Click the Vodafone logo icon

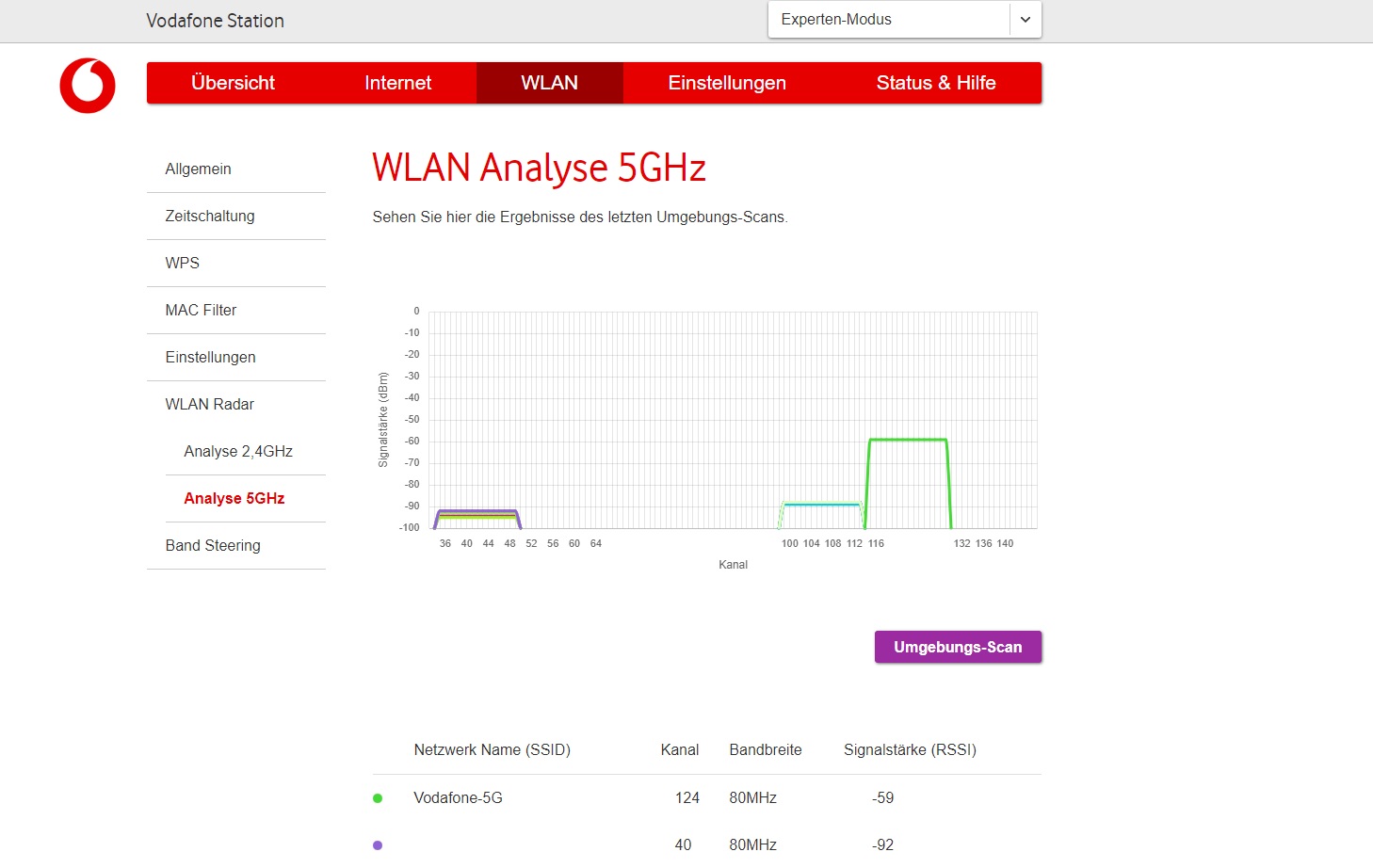[x=88, y=86]
